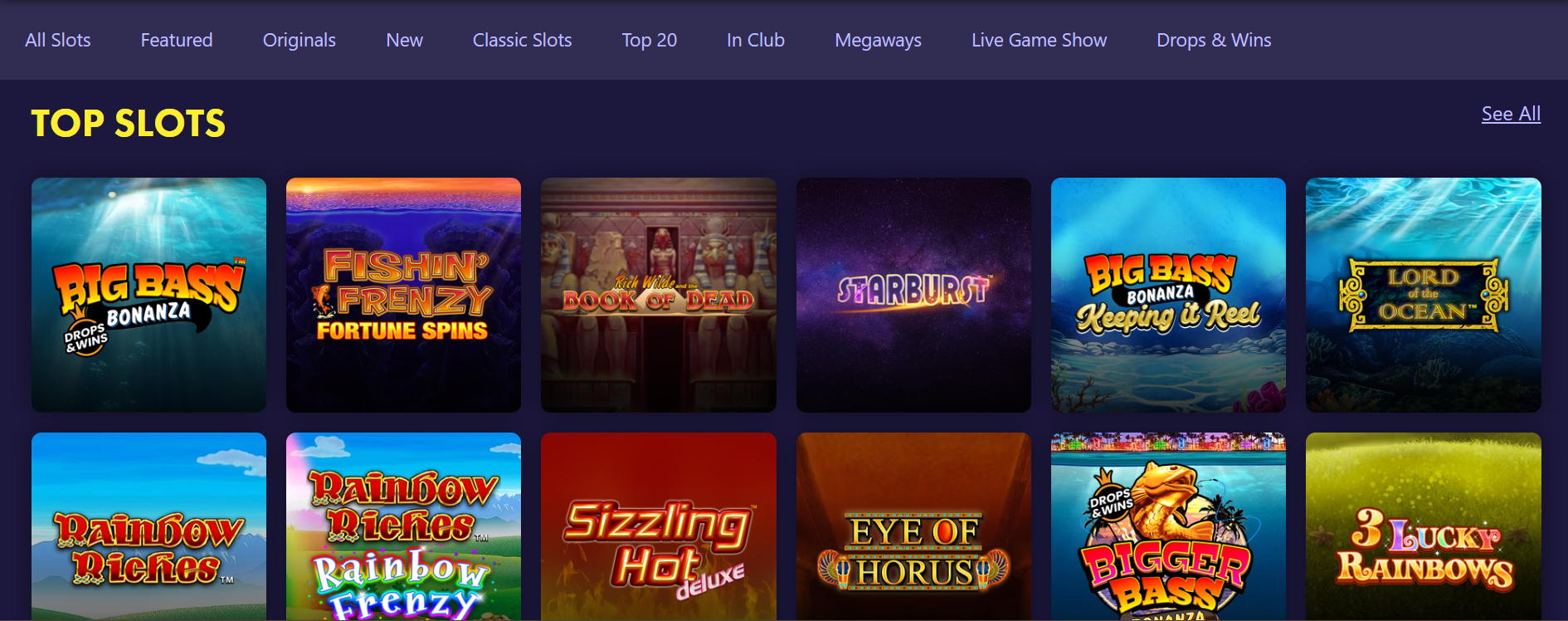Launch Lord of the Ocean slot

(1424, 295)
